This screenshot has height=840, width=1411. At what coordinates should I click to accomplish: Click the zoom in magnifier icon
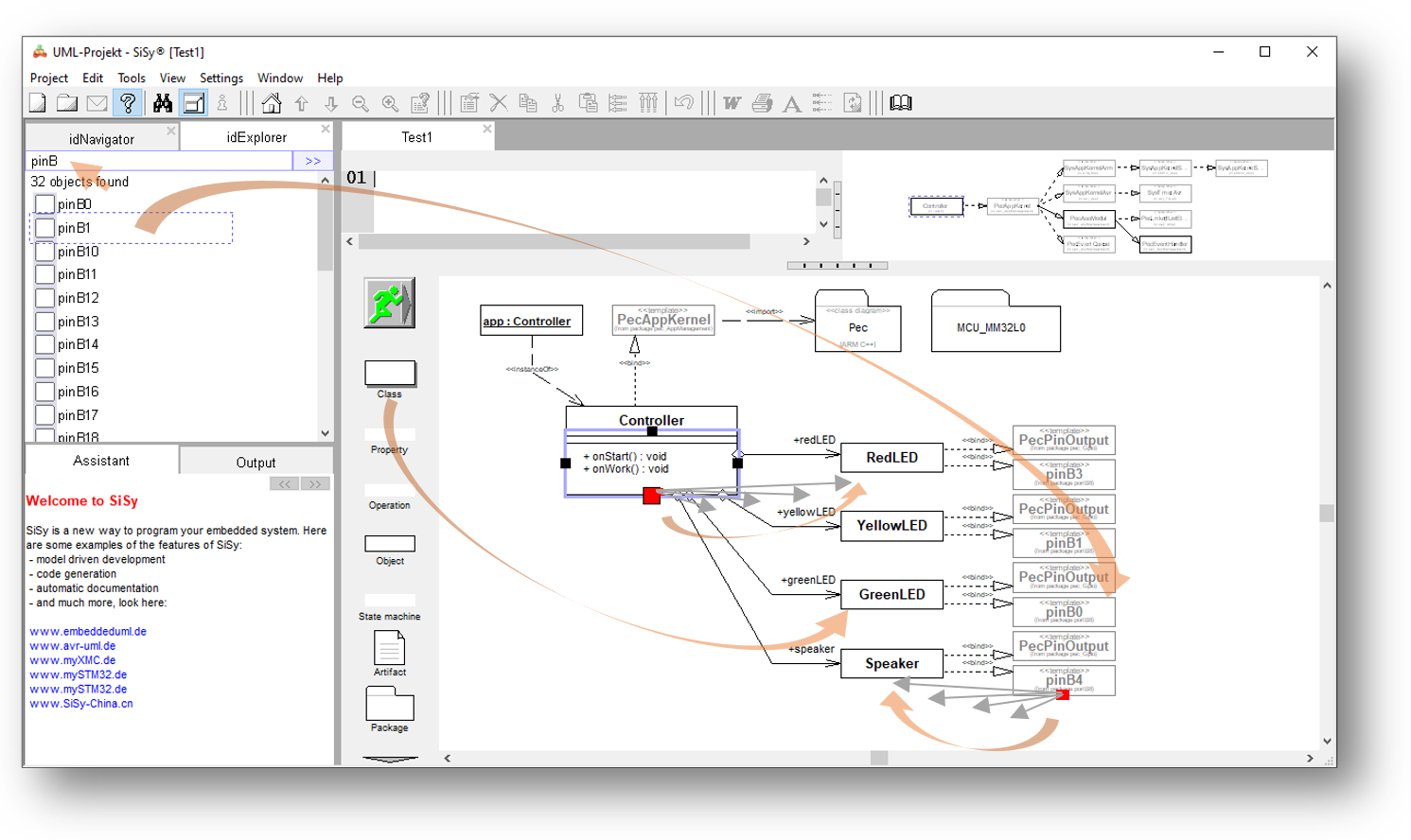tap(390, 103)
